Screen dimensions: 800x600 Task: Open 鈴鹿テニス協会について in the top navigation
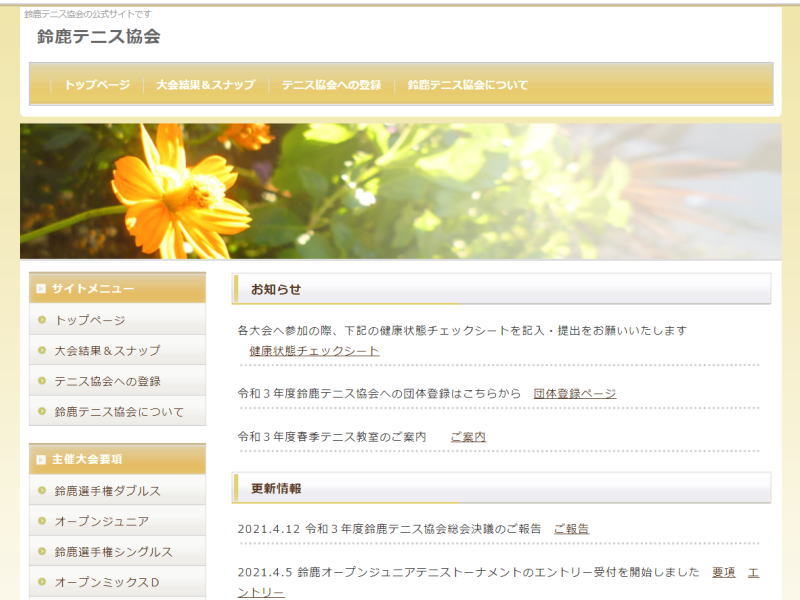[467, 85]
